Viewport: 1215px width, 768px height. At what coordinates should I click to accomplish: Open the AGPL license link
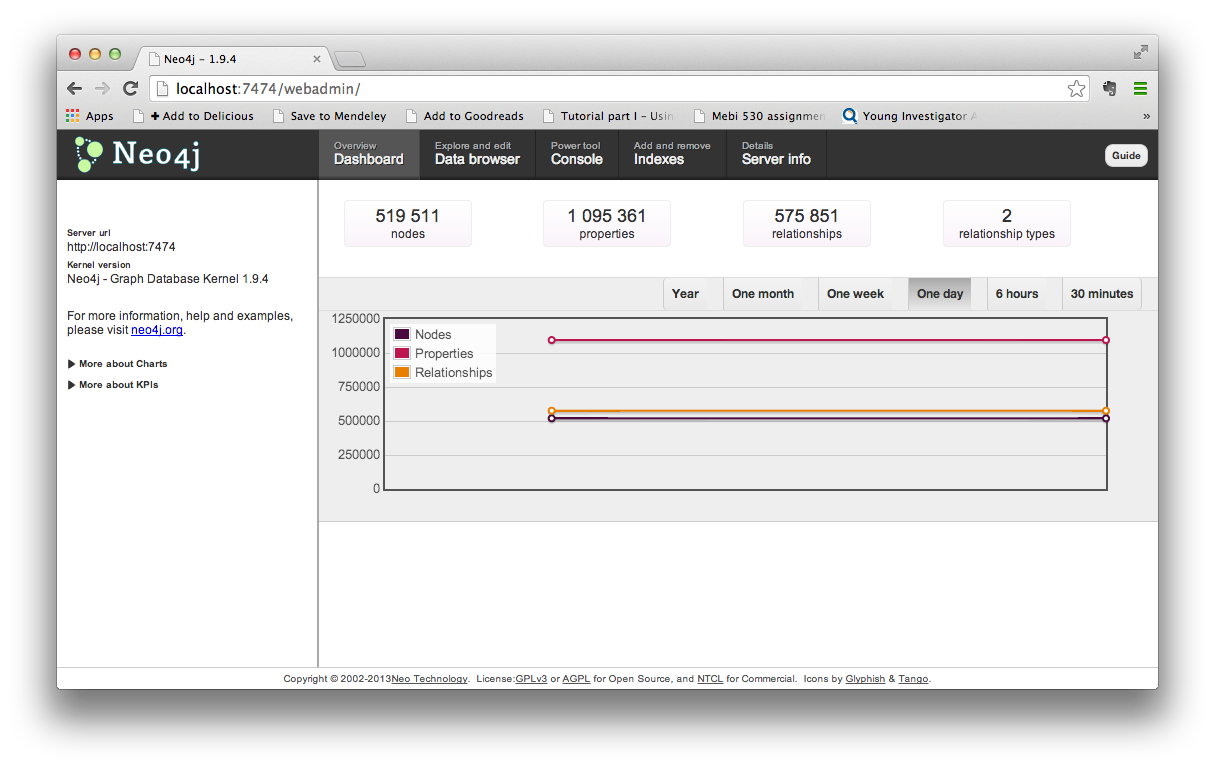click(576, 679)
